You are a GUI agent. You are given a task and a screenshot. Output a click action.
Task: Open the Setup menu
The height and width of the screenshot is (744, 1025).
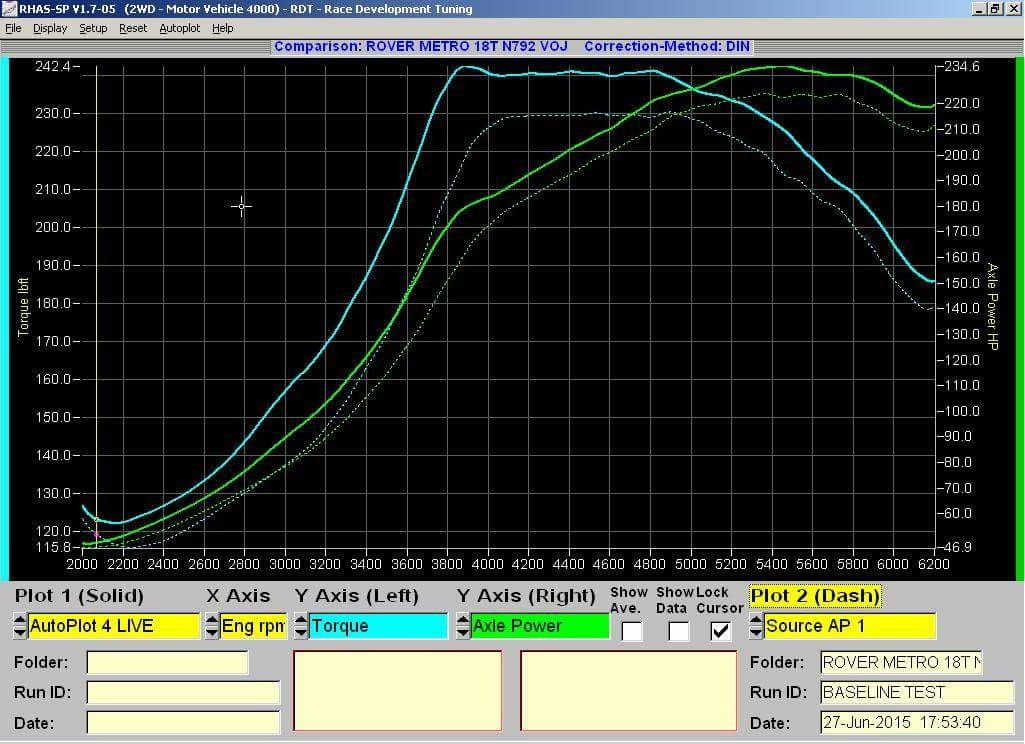pos(93,28)
